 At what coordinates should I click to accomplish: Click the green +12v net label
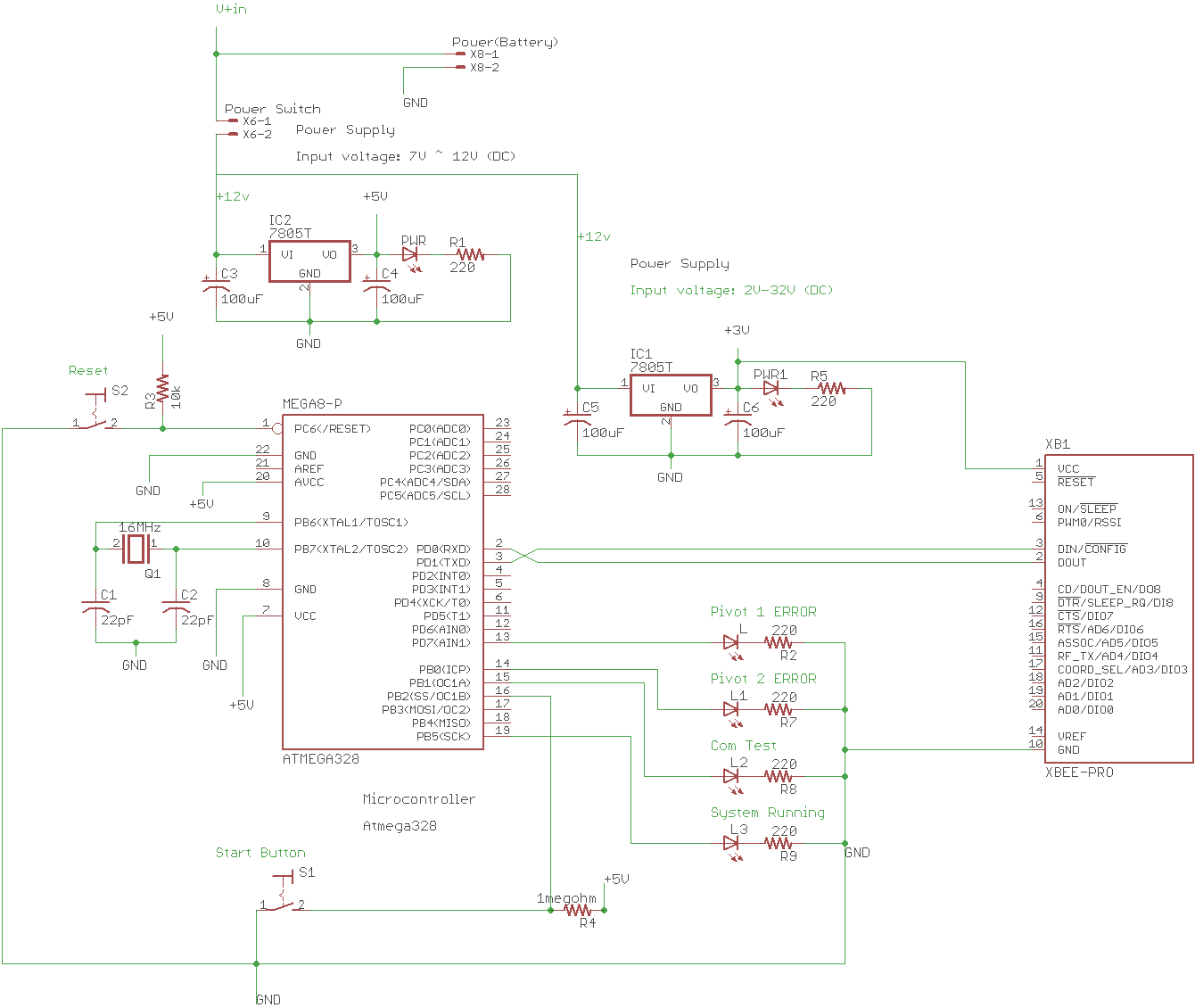(593, 236)
